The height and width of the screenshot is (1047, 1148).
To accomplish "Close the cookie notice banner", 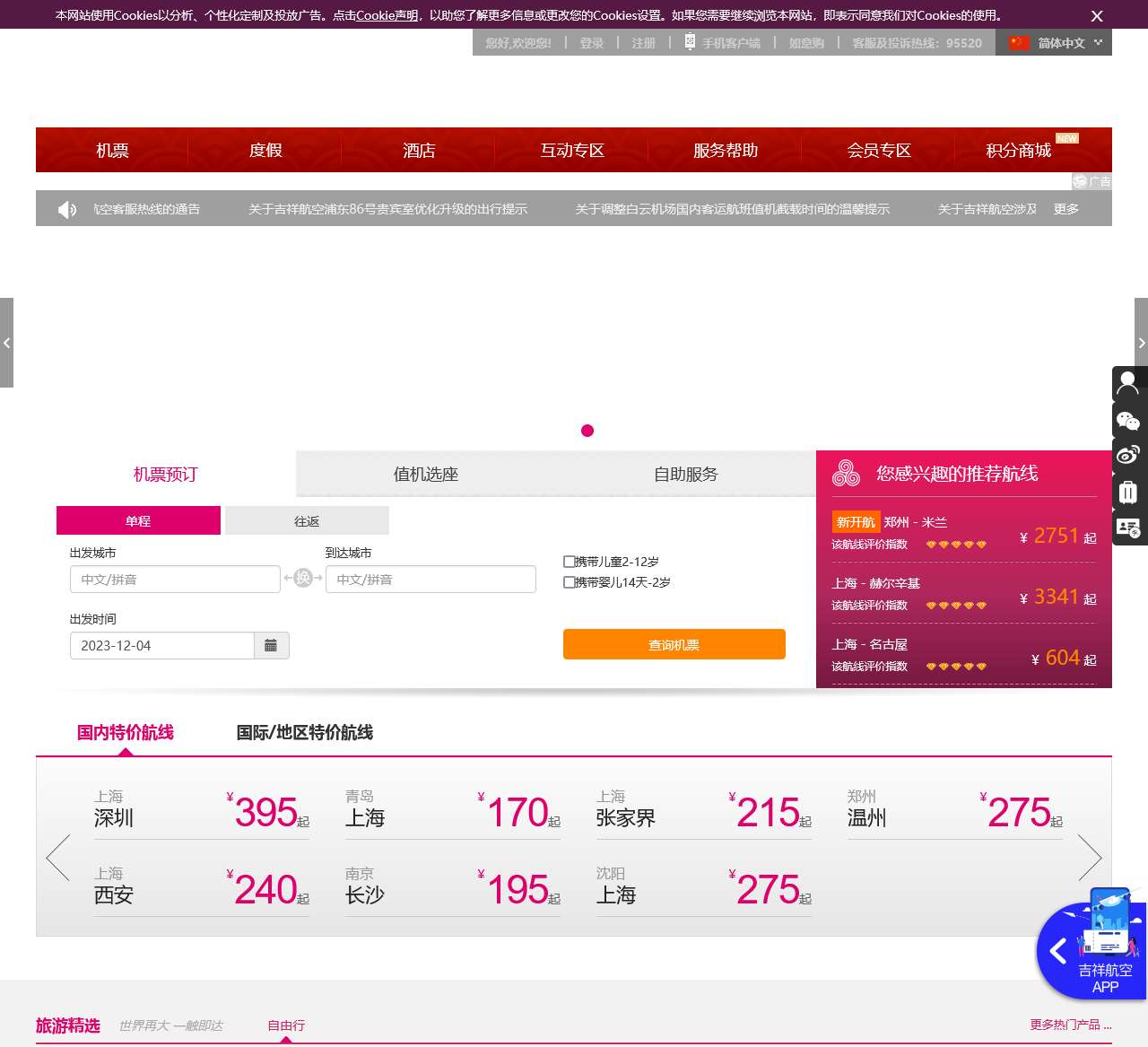I will [1097, 16].
